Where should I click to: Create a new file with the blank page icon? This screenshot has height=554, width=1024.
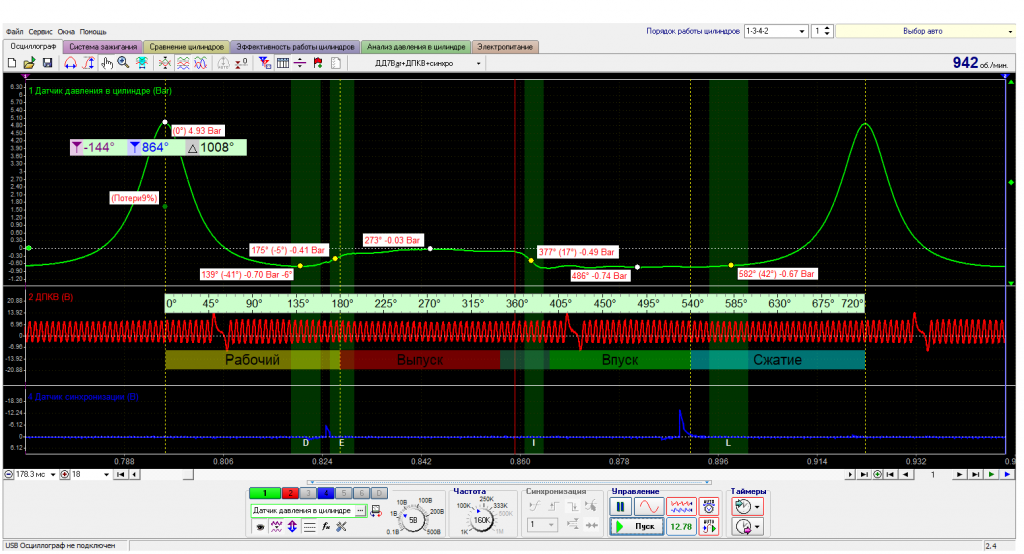point(12,63)
